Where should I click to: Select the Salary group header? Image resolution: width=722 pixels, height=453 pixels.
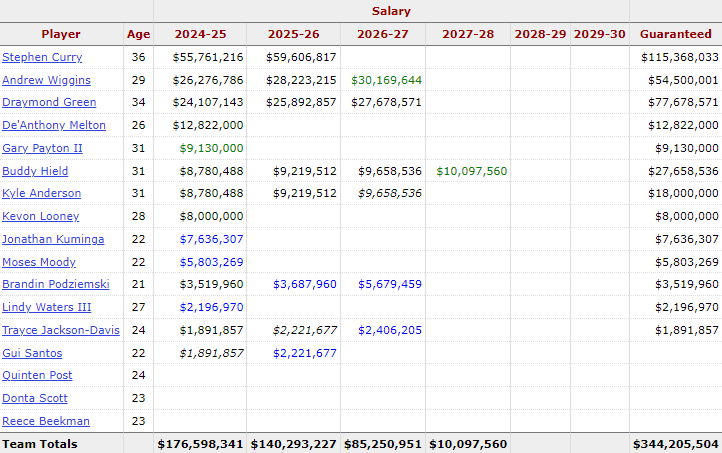click(x=391, y=11)
